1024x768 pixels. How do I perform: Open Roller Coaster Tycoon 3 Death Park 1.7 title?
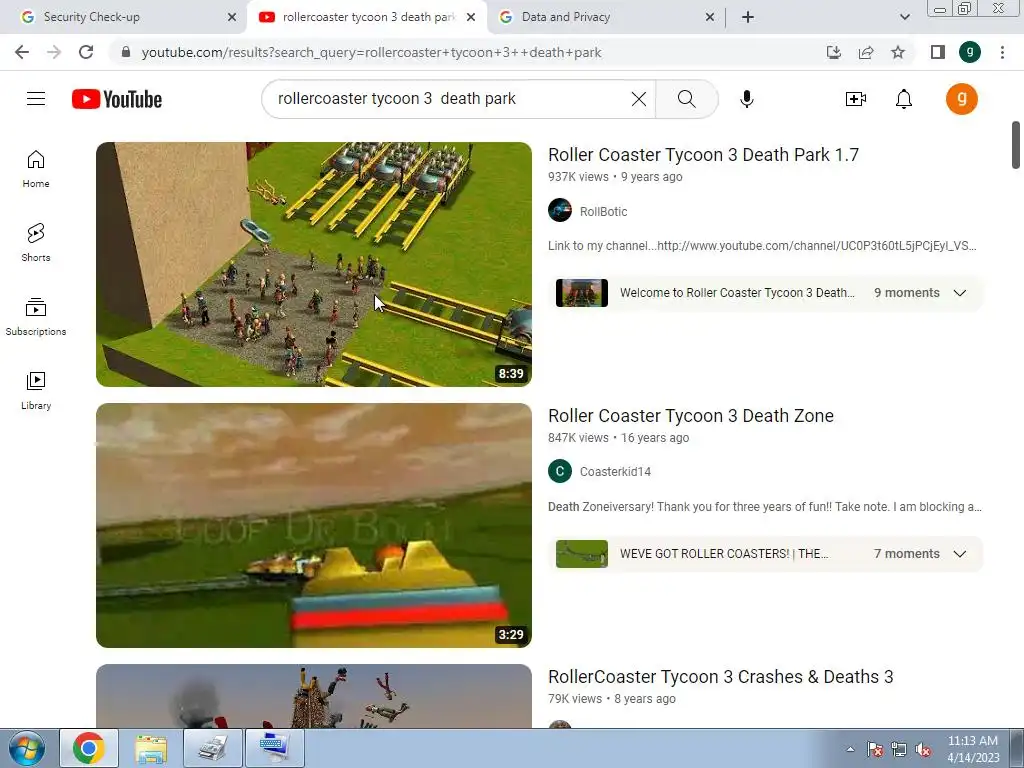[703, 155]
